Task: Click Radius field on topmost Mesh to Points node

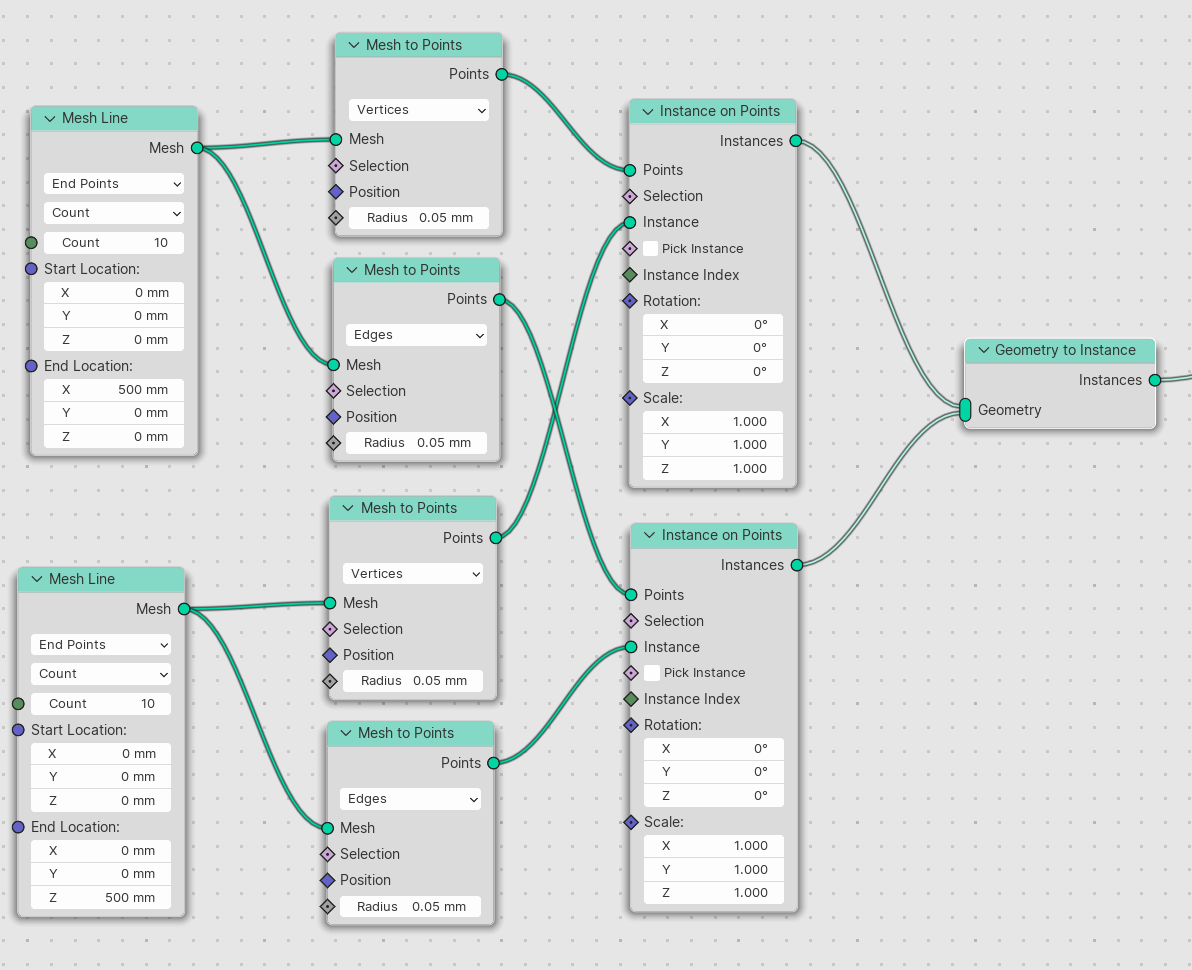Action: (x=419, y=218)
